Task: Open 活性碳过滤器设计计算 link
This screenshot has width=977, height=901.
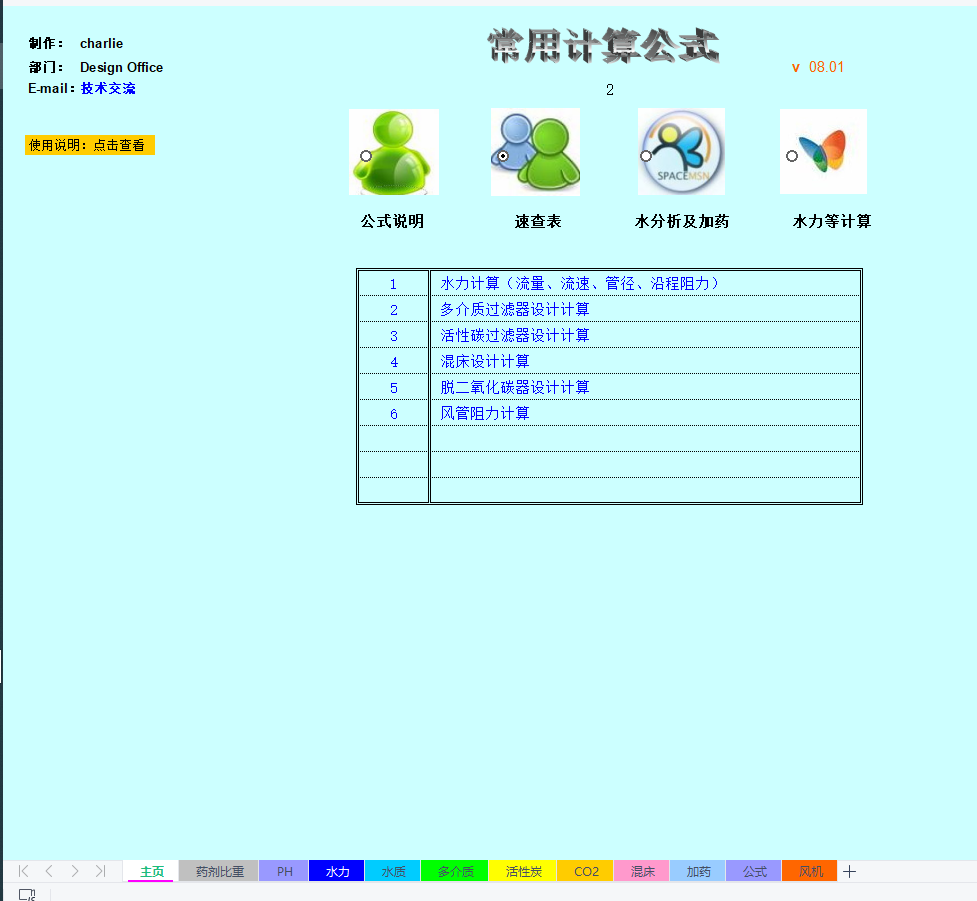Action: [515, 336]
